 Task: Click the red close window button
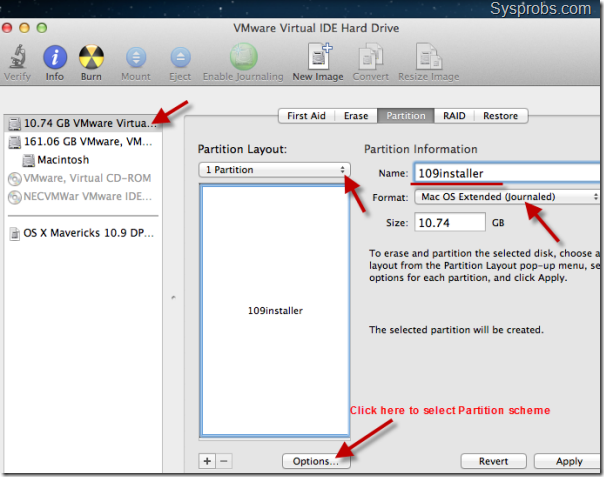[7, 28]
